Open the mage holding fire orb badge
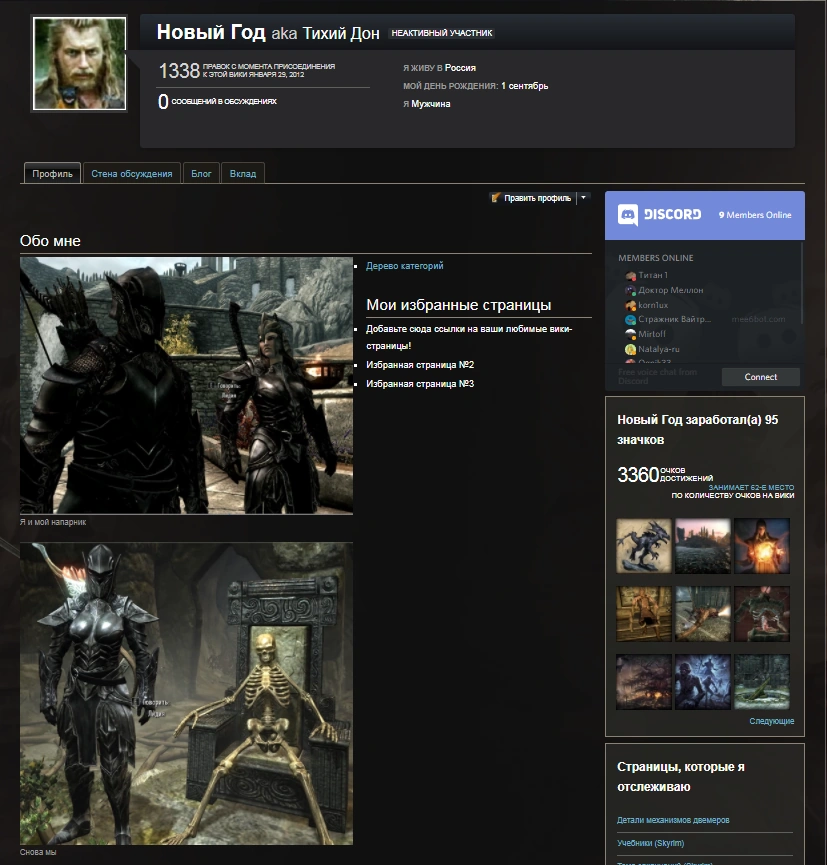 point(762,546)
